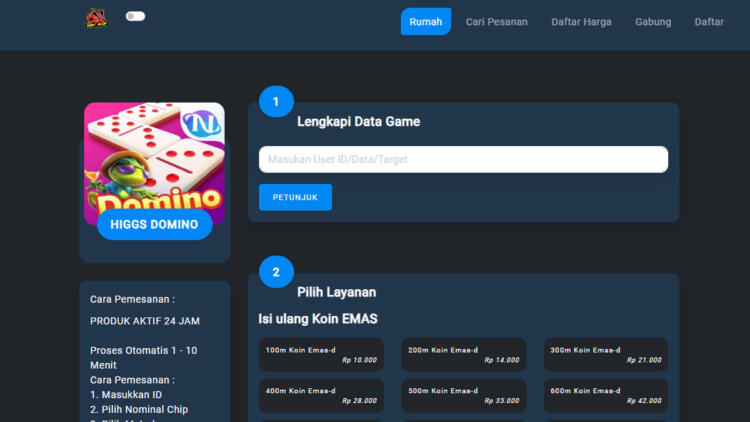Screen dimensions: 750x422
Task: Toggle the theme switch in the header
Action: coord(135,16)
